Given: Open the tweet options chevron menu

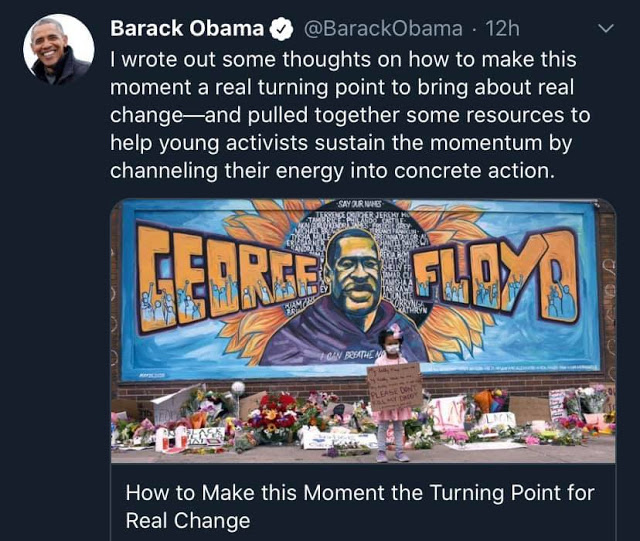Looking at the screenshot, I should 605,29.
